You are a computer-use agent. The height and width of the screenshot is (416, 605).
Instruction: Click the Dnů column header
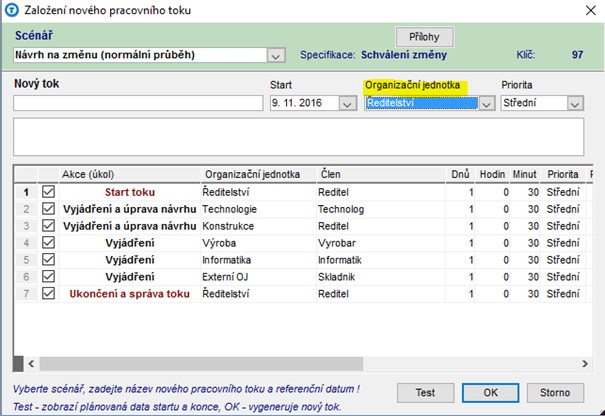460,174
